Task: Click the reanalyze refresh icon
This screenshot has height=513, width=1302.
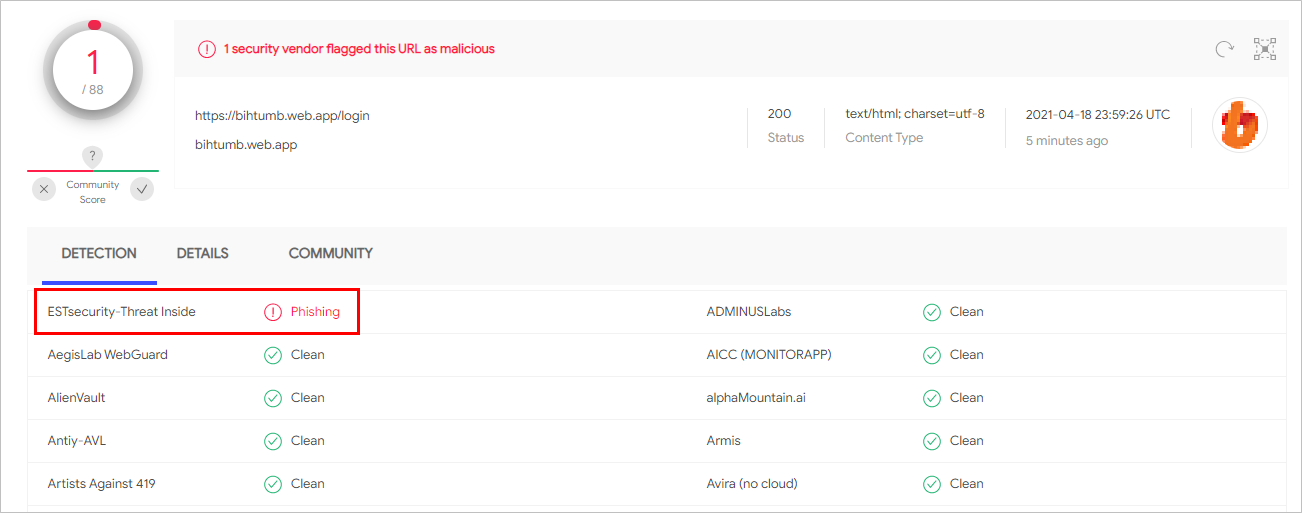Action: 1224,49
